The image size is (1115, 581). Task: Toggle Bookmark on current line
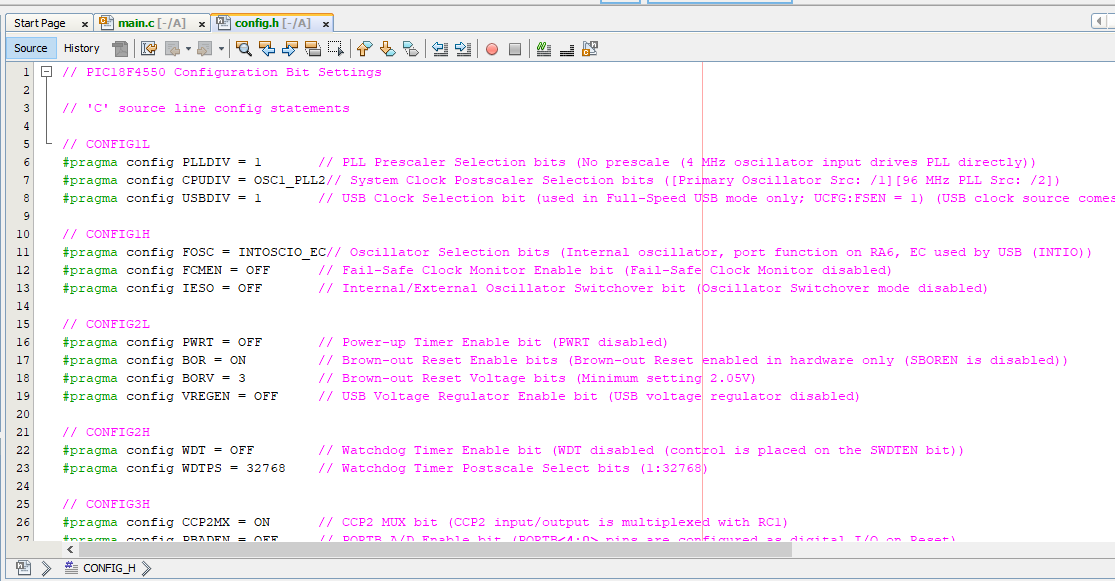(410, 48)
